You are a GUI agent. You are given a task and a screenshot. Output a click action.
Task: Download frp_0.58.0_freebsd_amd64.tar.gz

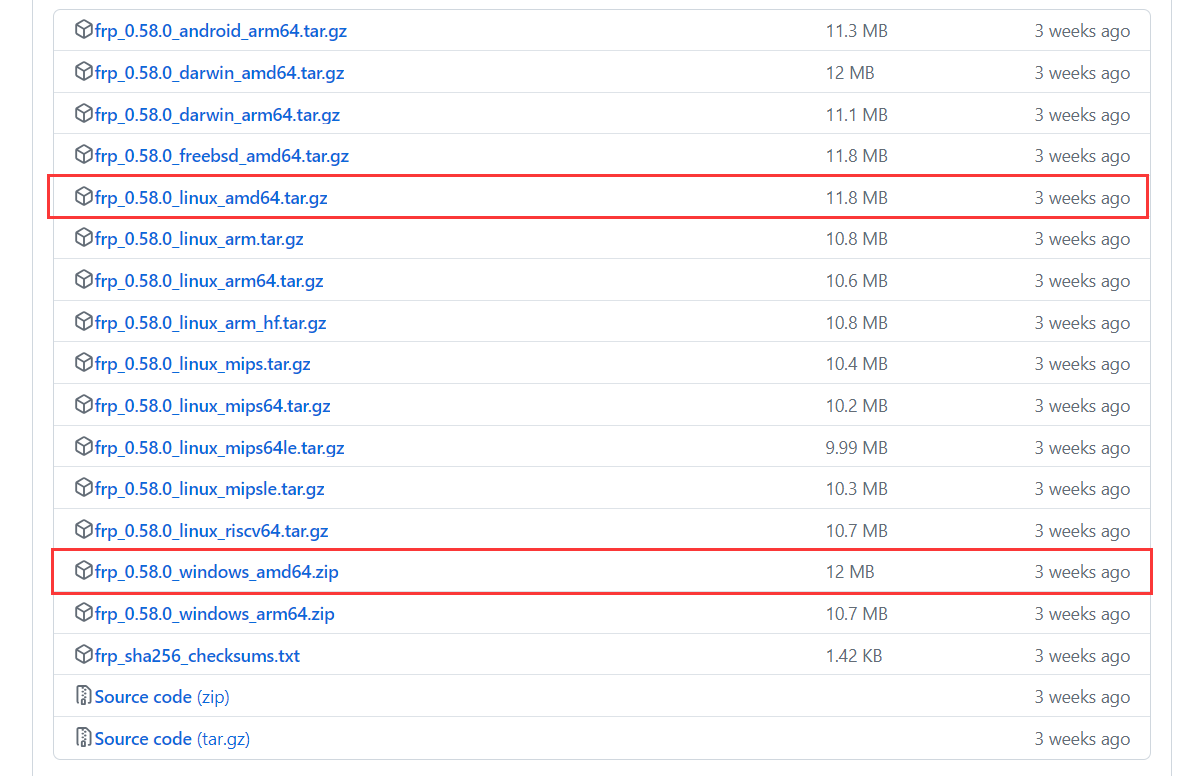click(x=221, y=156)
